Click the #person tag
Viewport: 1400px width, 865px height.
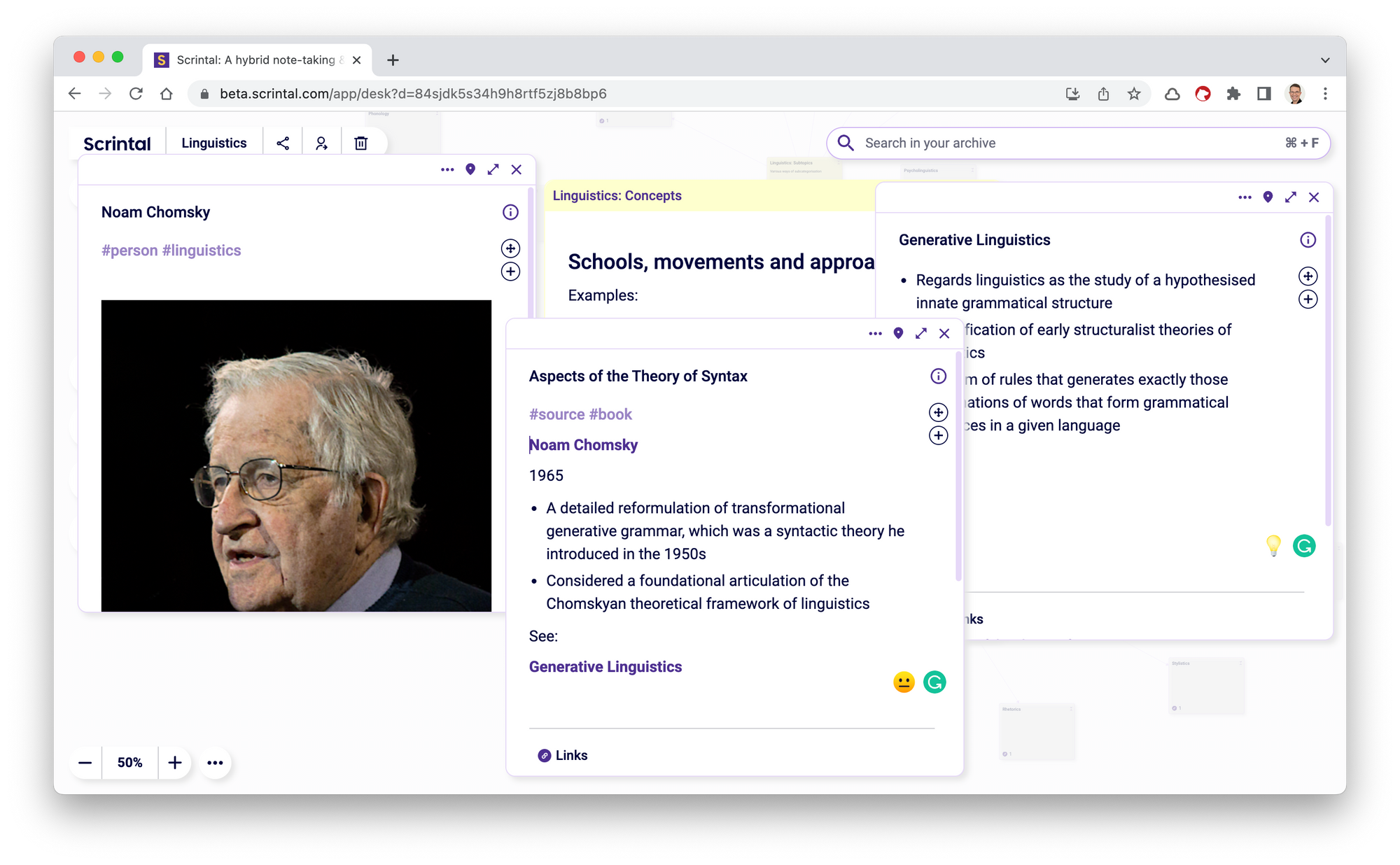point(129,251)
